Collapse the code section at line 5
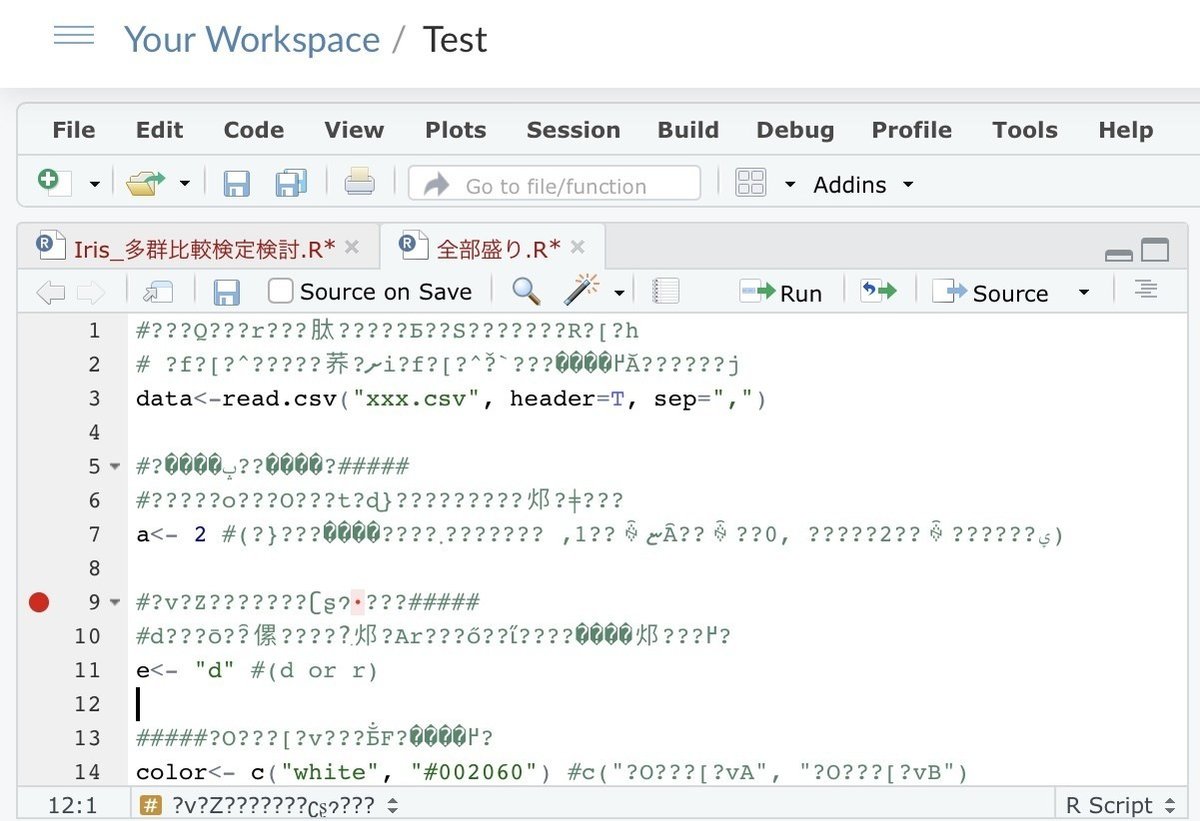Screen dimensions: 1200x821 point(113,466)
